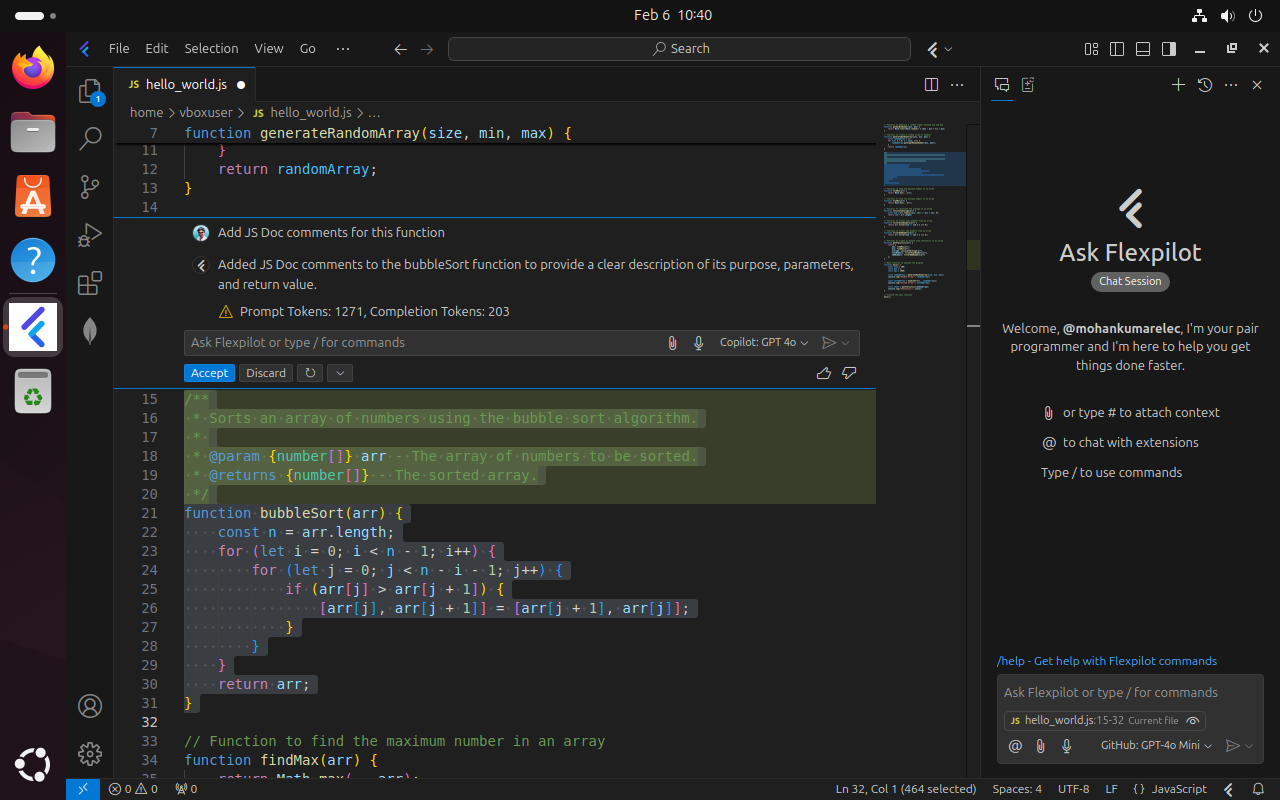Open the Search view in the sidebar

90,139
